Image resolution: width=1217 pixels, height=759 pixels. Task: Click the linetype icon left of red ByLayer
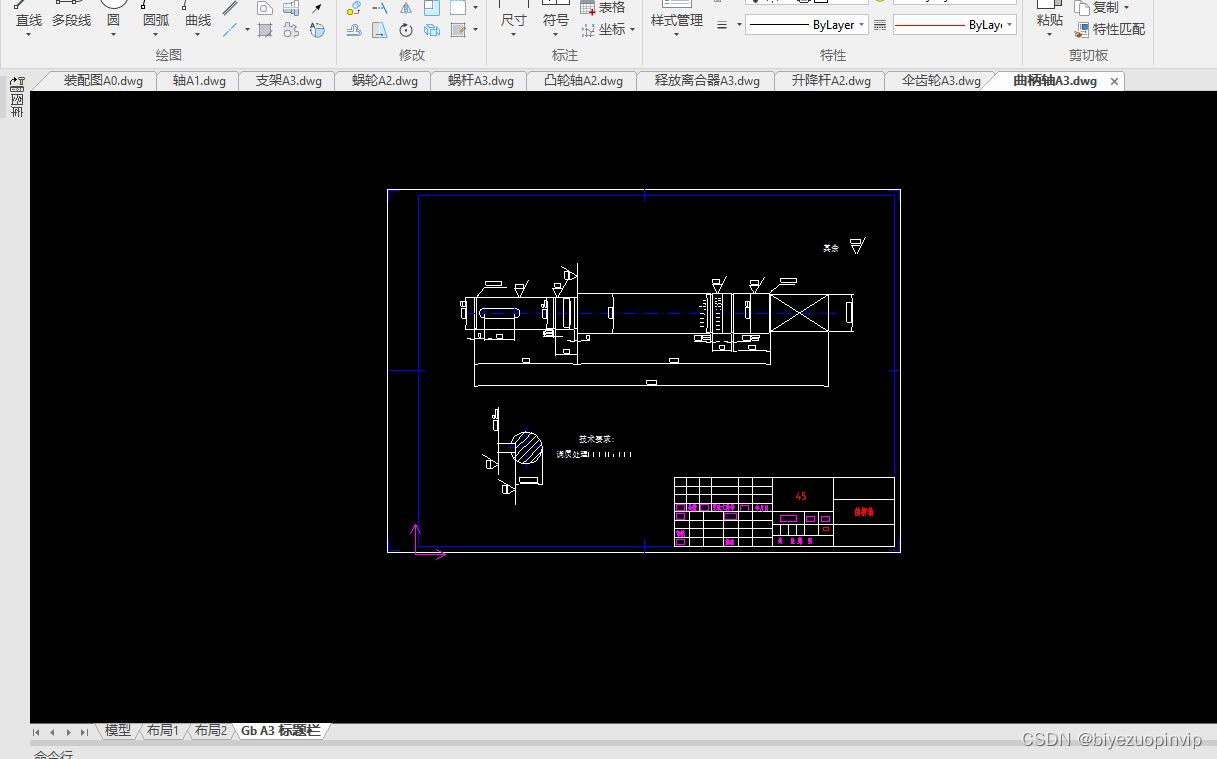coord(880,24)
